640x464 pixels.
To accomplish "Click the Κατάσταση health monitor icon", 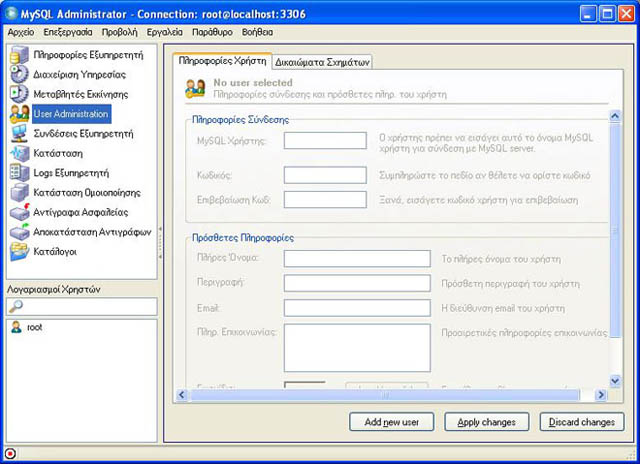I will tap(19, 153).
